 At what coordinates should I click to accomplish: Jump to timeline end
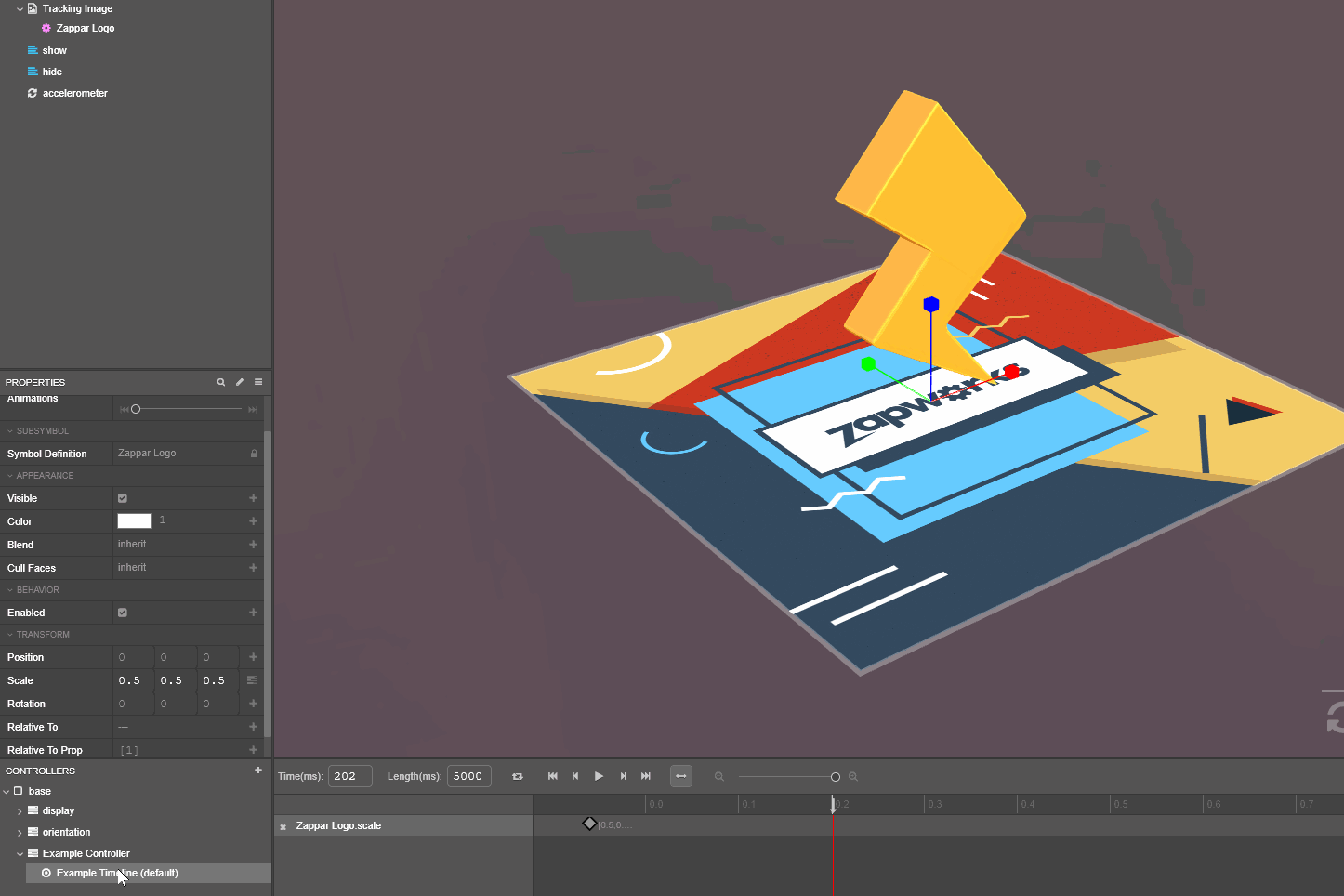646,776
